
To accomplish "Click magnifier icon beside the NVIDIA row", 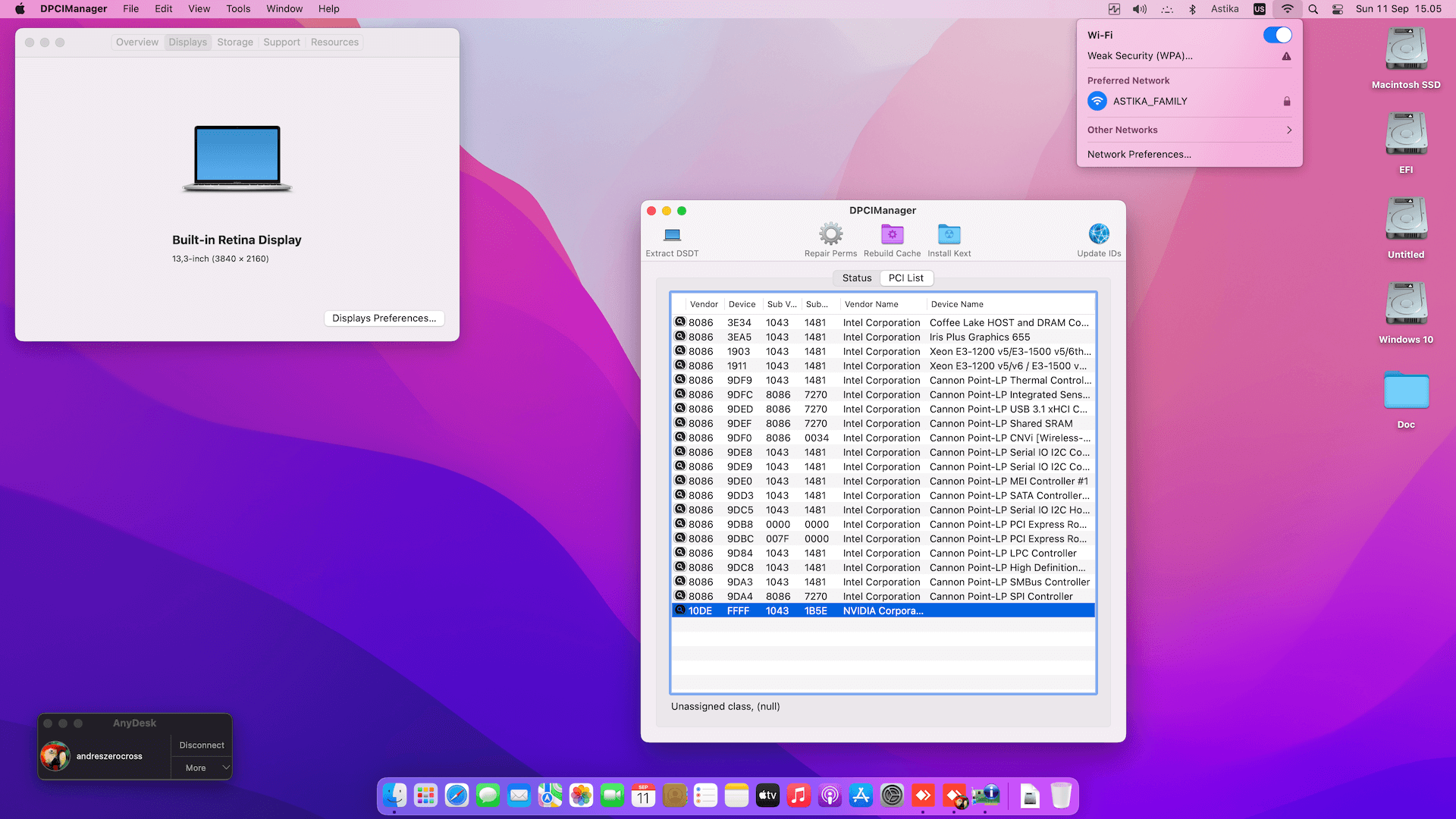I will 680,610.
